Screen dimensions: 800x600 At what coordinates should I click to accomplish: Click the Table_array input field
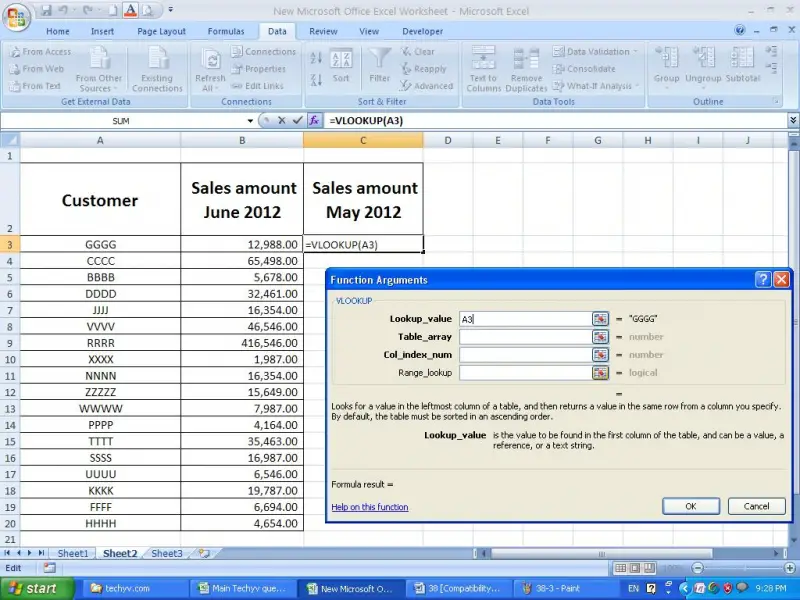[526, 337]
